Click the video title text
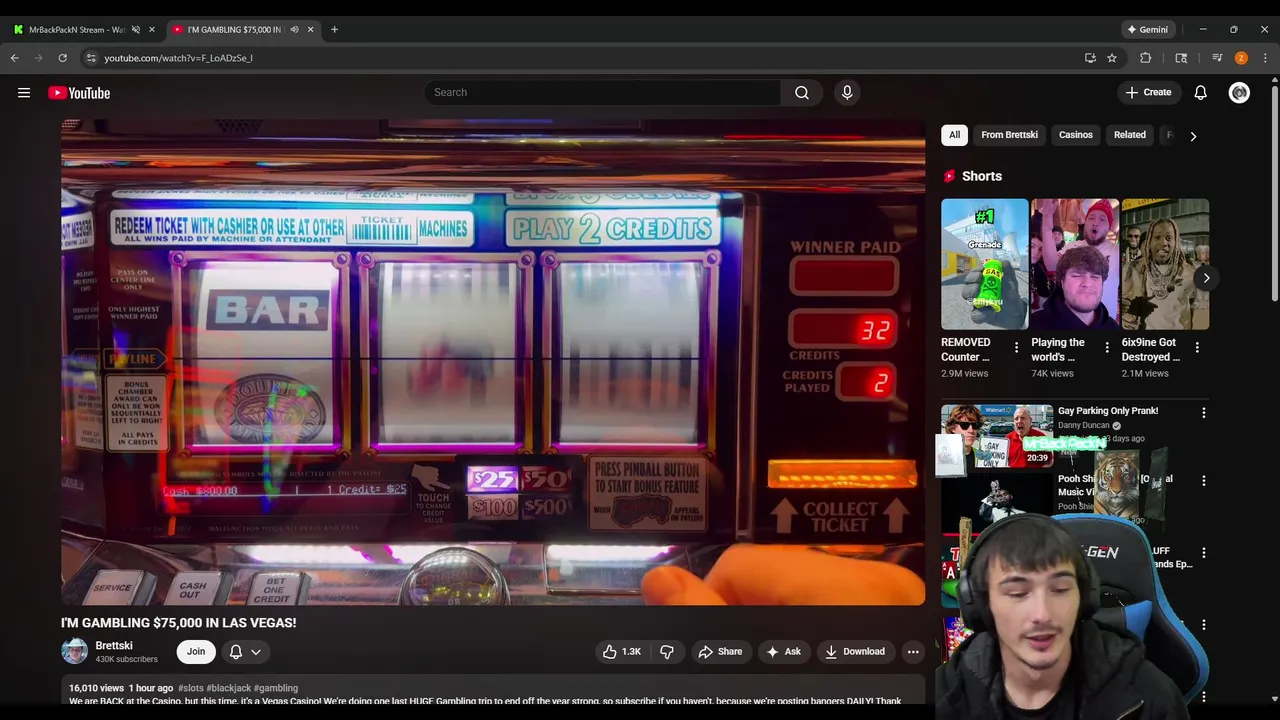Image resolution: width=1280 pixels, height=720 pixels. click(179, 623)
